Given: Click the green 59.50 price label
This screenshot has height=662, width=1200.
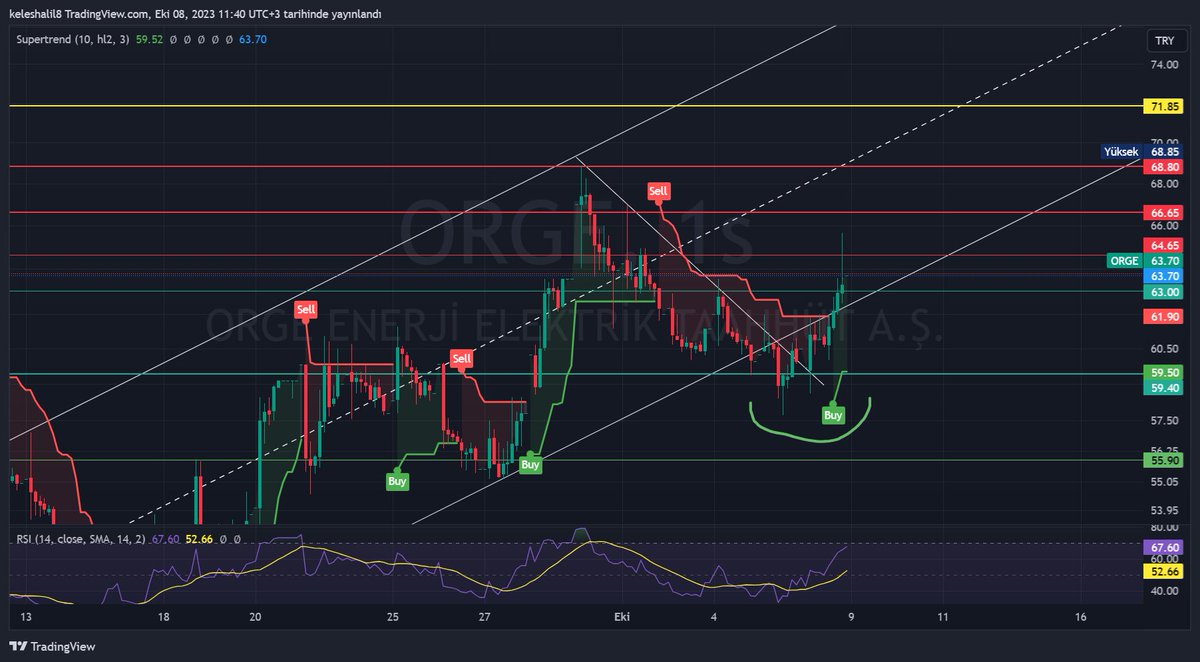Looking at the screenshot, I should (1164, 372).
